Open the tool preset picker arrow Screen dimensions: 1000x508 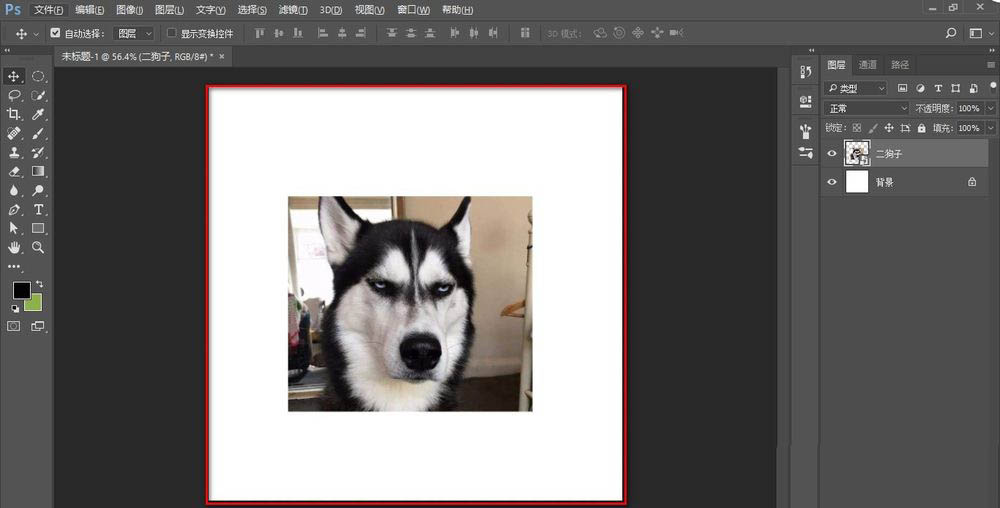tap(36, 34)
